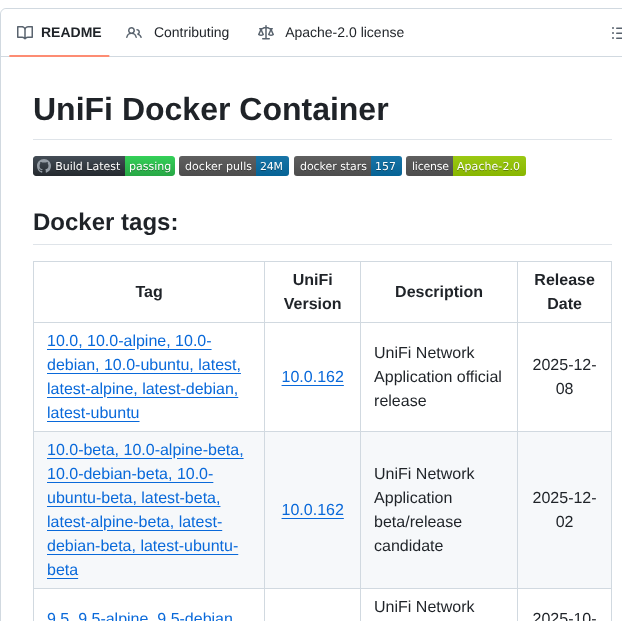Viewport: 622px width, 621px height.
Task: Click the UniFi Docker Container heading
Action: [210, 109]
